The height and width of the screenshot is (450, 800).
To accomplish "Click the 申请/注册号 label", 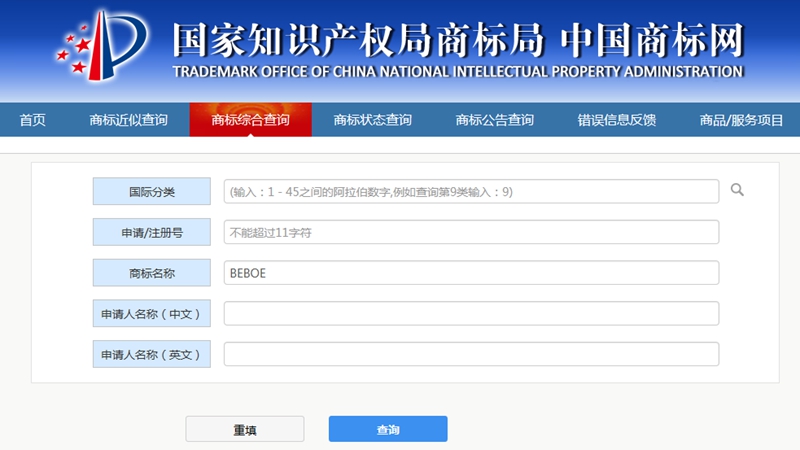I will click(152, 232).
